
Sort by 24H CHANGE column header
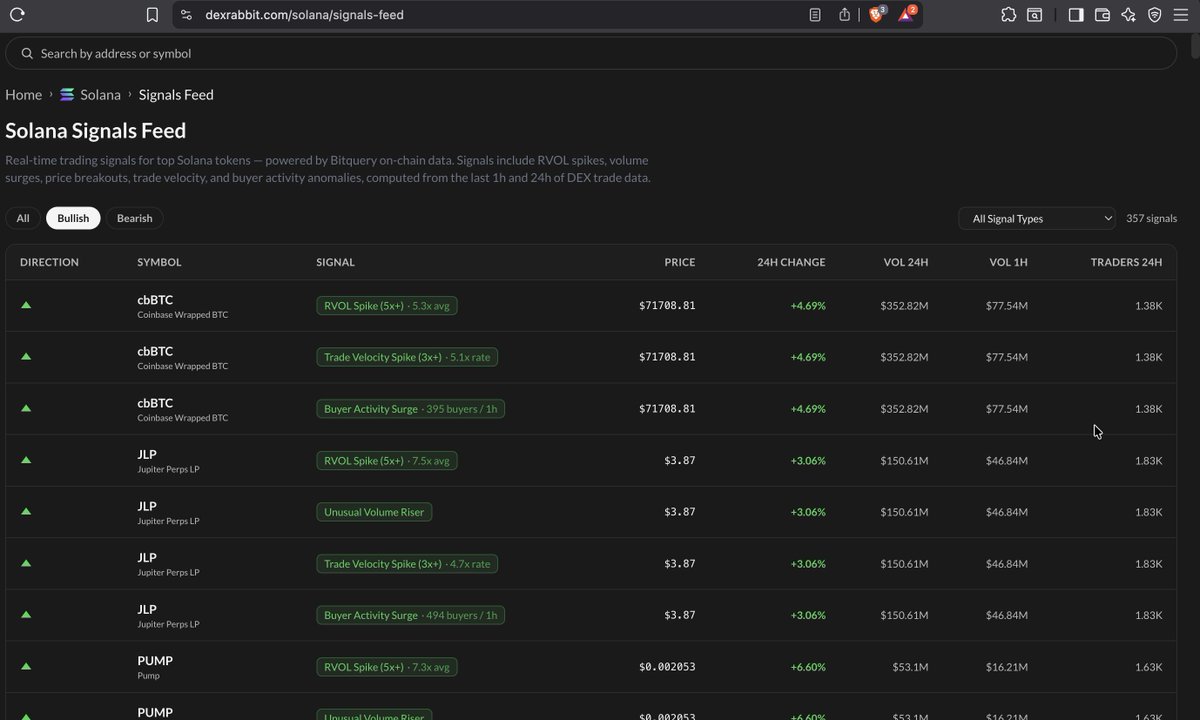tap(791, 262)
